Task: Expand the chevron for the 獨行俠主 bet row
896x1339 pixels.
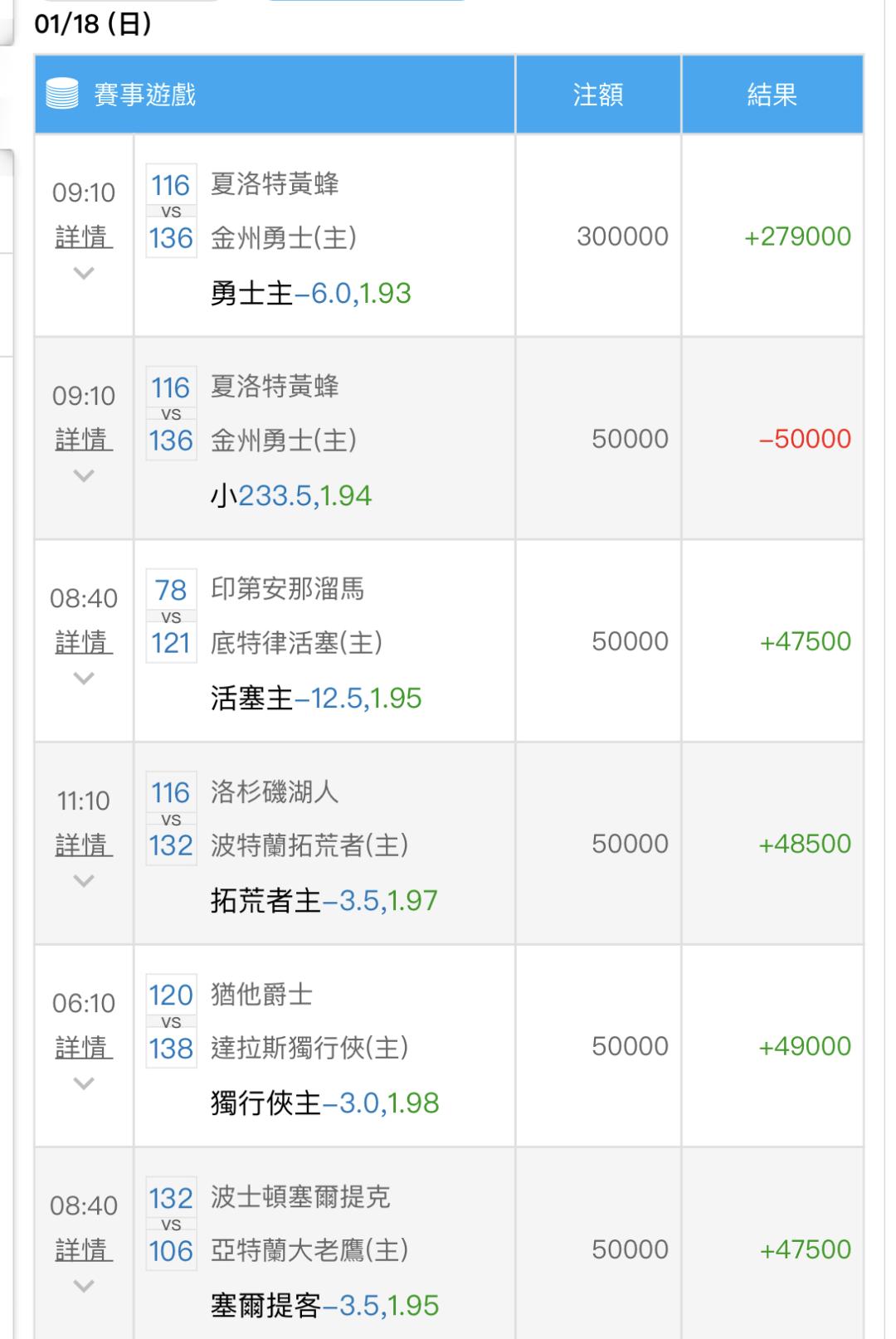Action: [x=84, y=1083]
